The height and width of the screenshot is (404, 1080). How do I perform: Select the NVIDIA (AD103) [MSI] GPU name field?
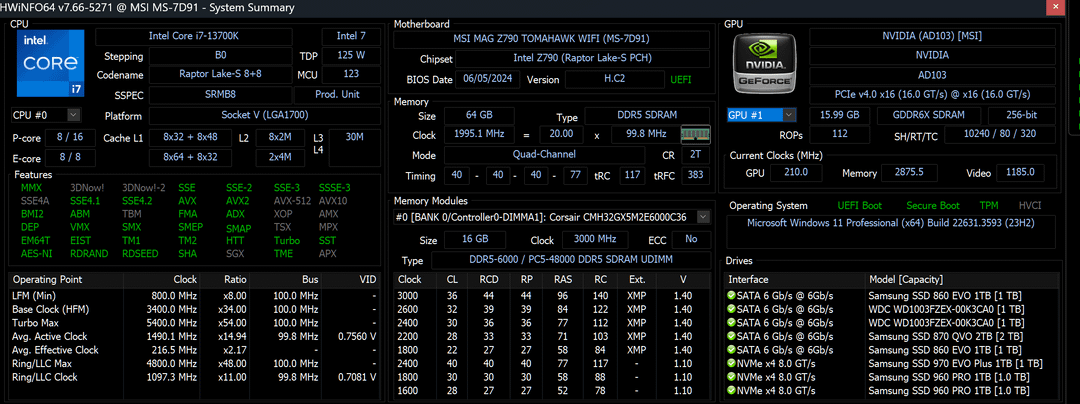pos(931,36)
